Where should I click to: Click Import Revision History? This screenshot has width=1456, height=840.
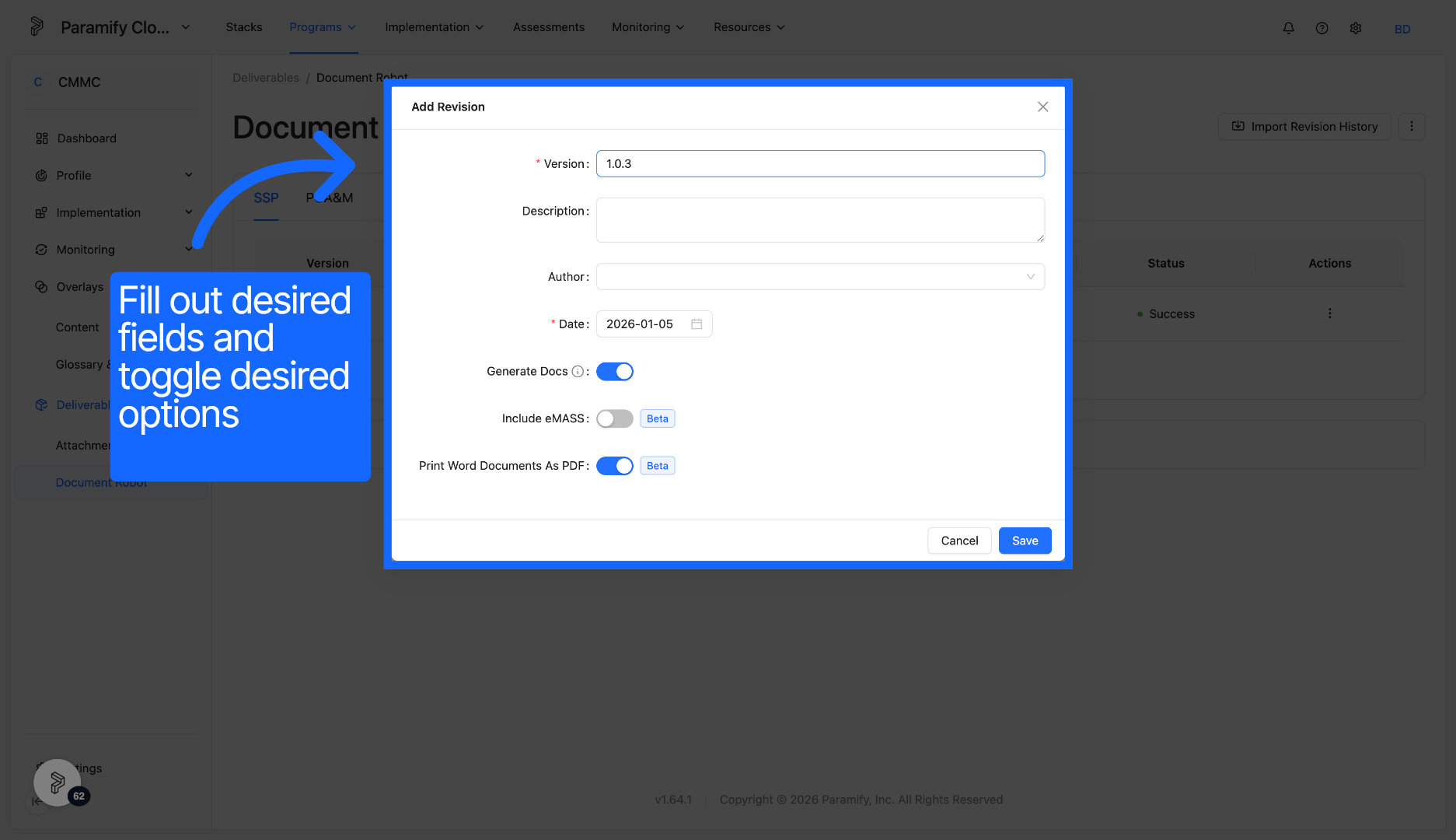click(1304, 127)
